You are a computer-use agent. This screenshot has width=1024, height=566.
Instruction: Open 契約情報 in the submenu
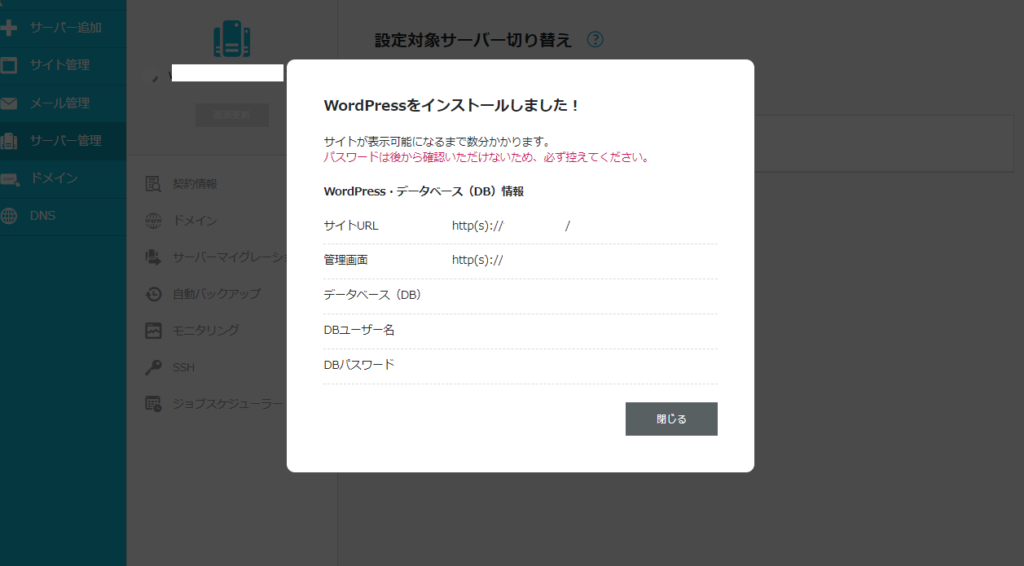[195, 184]
